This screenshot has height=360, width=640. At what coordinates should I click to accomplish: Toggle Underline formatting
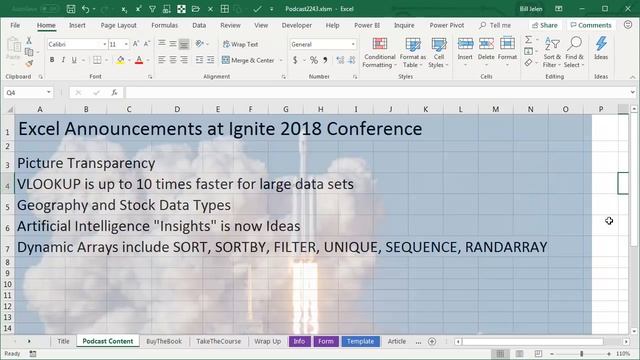click(74, 60)
